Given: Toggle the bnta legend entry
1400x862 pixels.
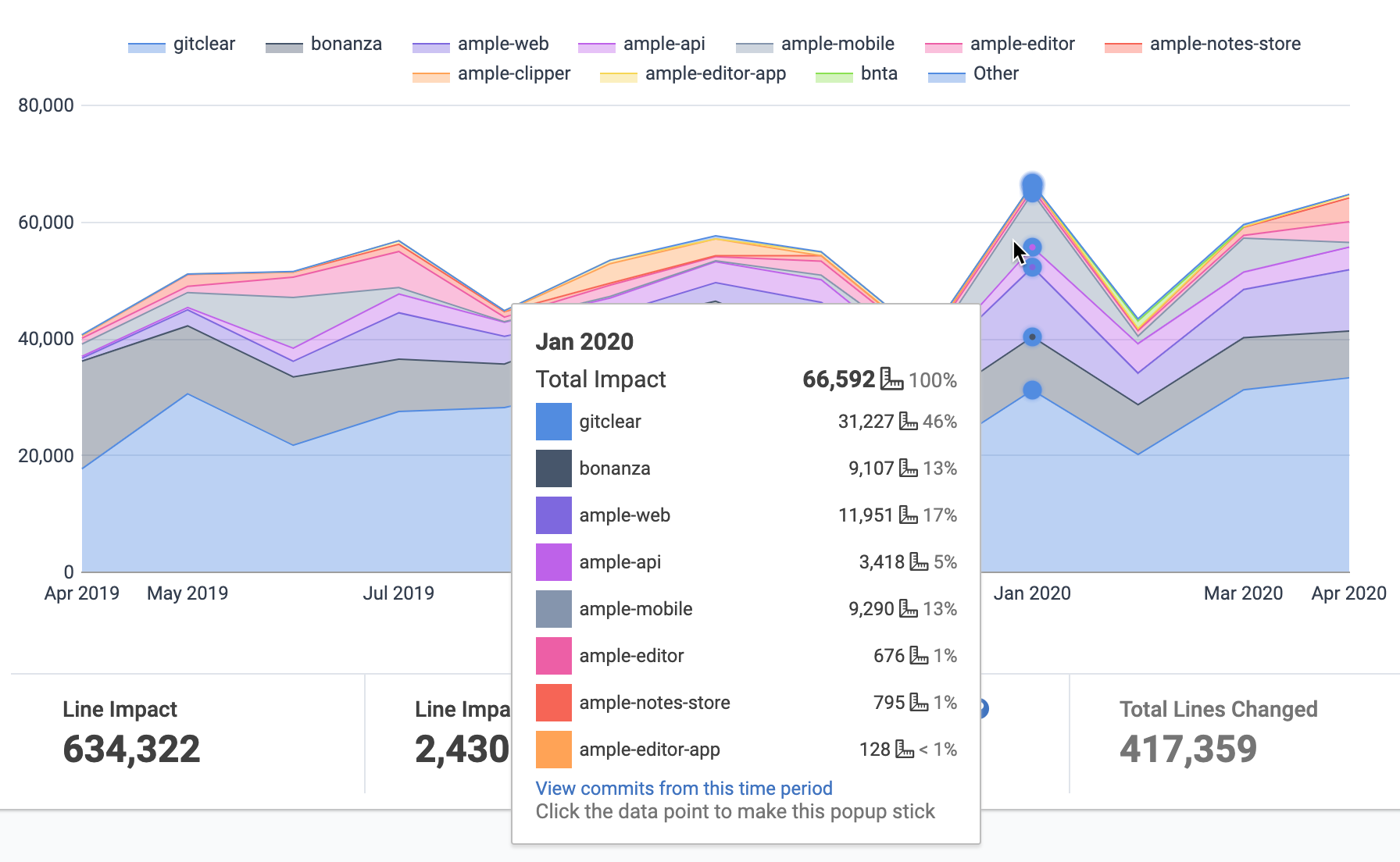Looking at the screenshot, I should tap(856, 74).
